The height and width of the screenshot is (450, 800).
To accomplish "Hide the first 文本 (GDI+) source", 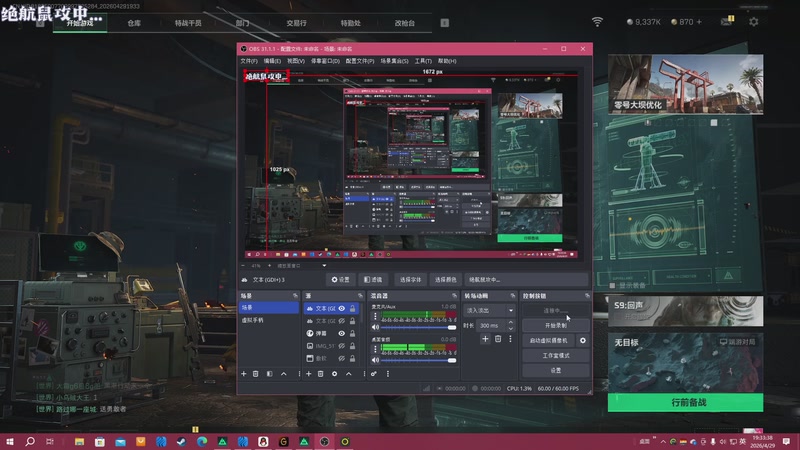I will coord(342,309).
